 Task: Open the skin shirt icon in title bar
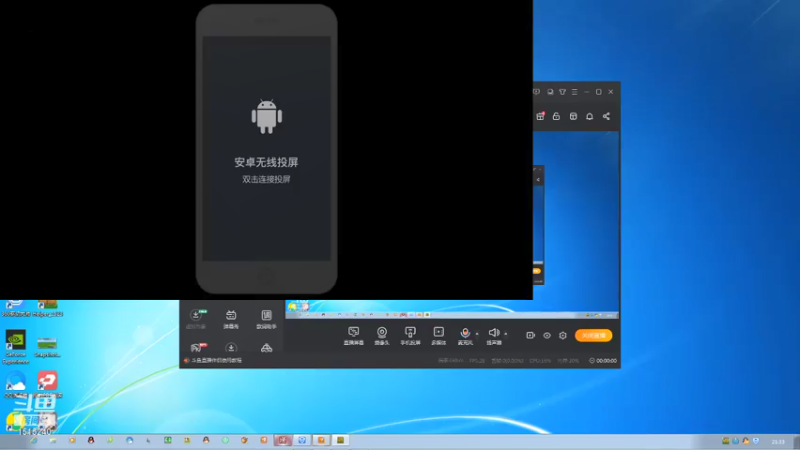(x=562, y=92)
